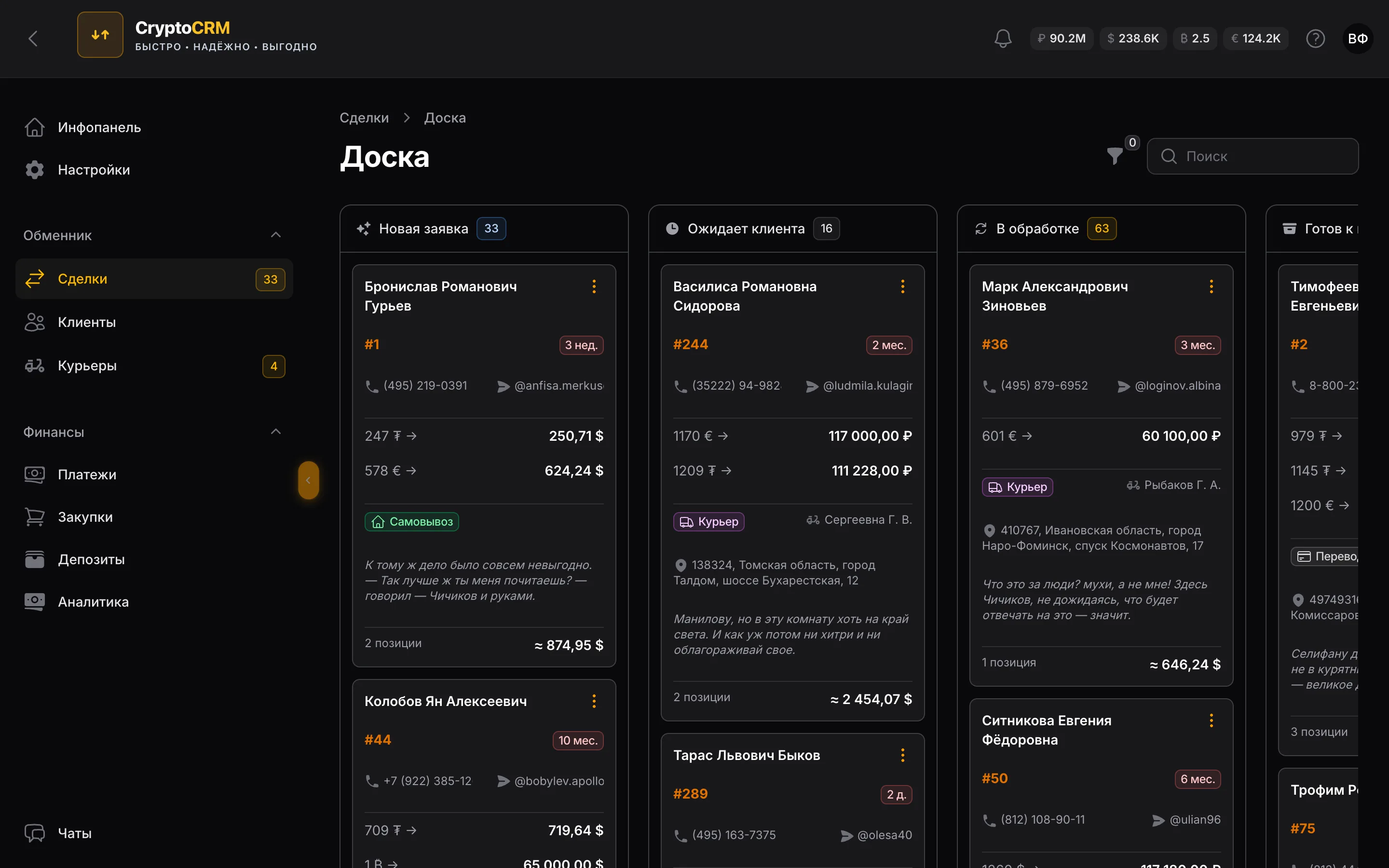Click the dollar balance 238.6K chip
Screen dimensions: 1389x868
coord(1132,39)
